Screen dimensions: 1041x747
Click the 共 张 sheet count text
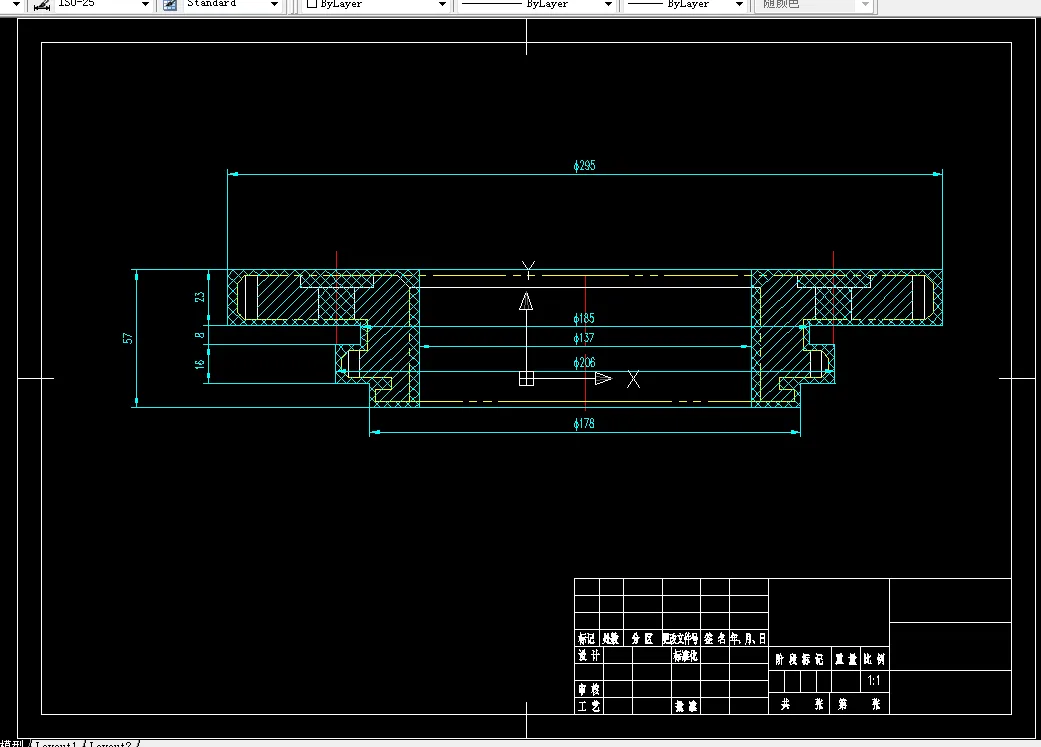point(802,704)
